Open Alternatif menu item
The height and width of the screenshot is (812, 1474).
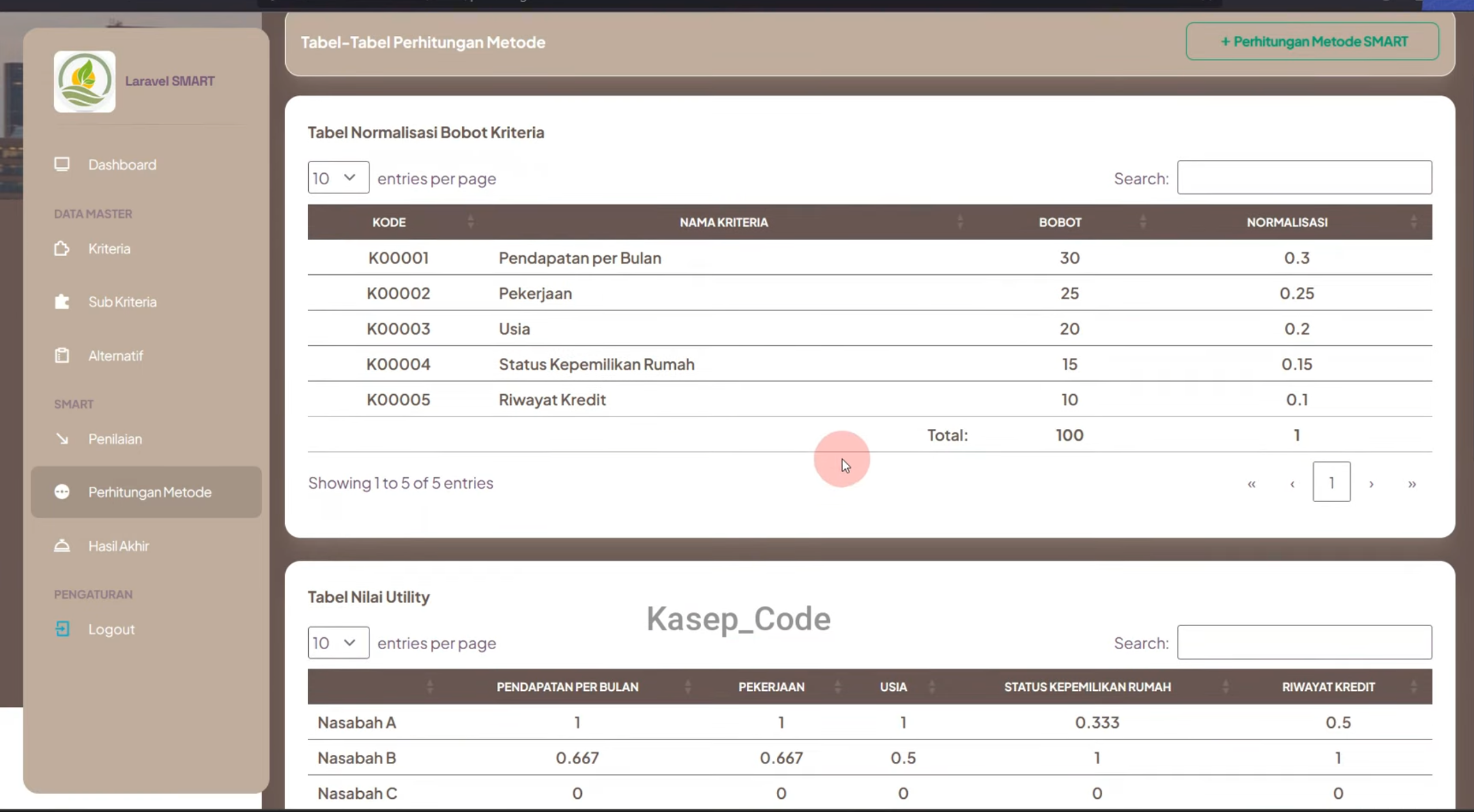point(115,356)
